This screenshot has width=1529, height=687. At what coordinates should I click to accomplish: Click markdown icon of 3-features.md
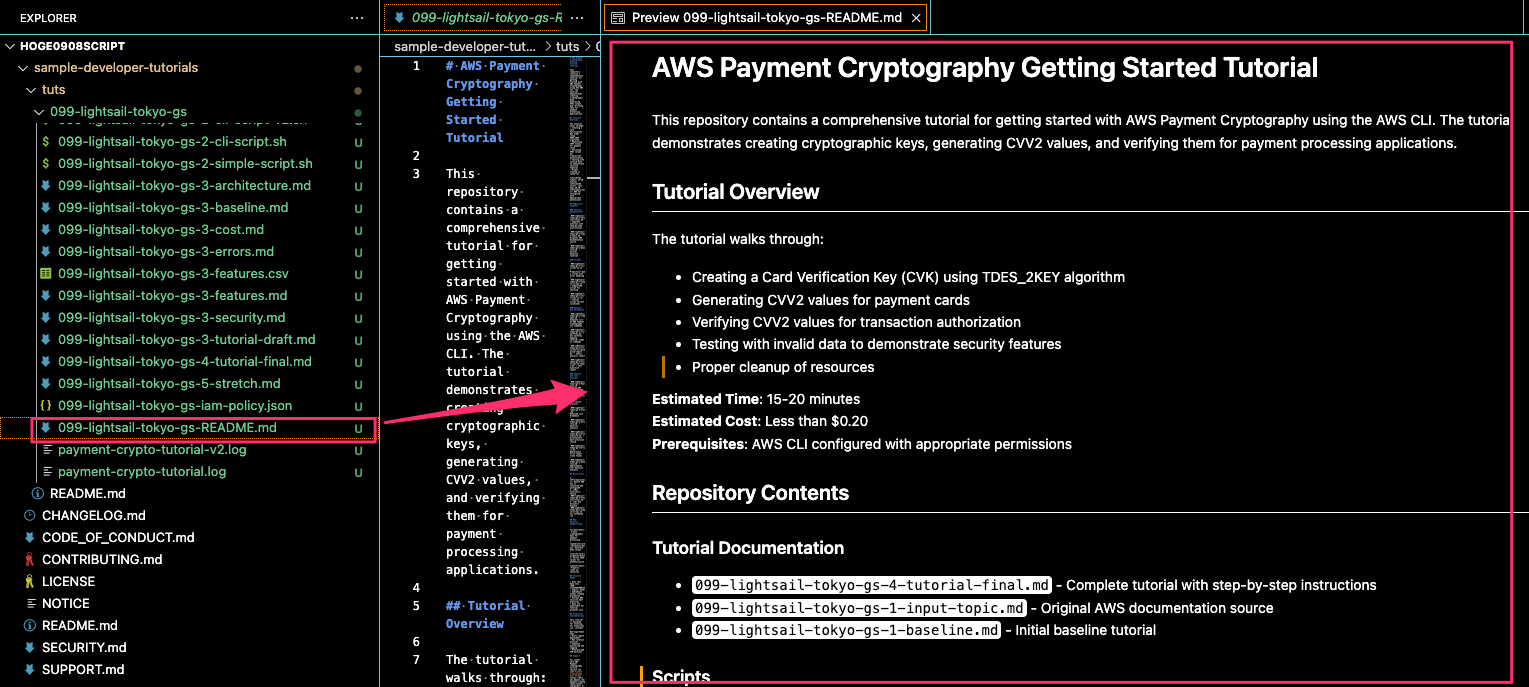[46, 296]
